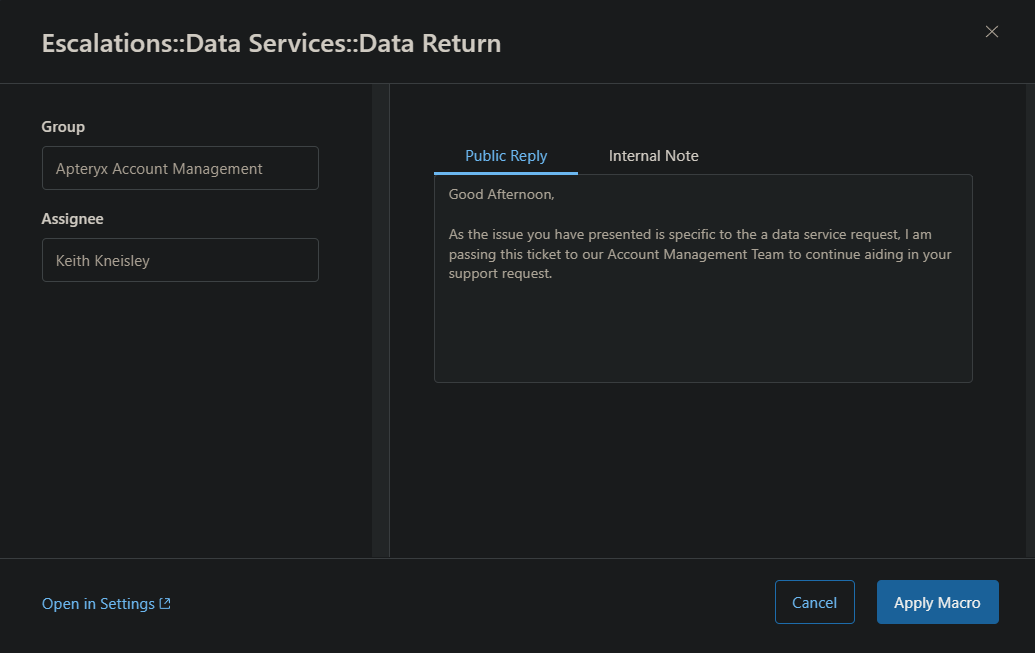Click the Group label
Viewport: 1035px width, 653px height.
point(63,127)
